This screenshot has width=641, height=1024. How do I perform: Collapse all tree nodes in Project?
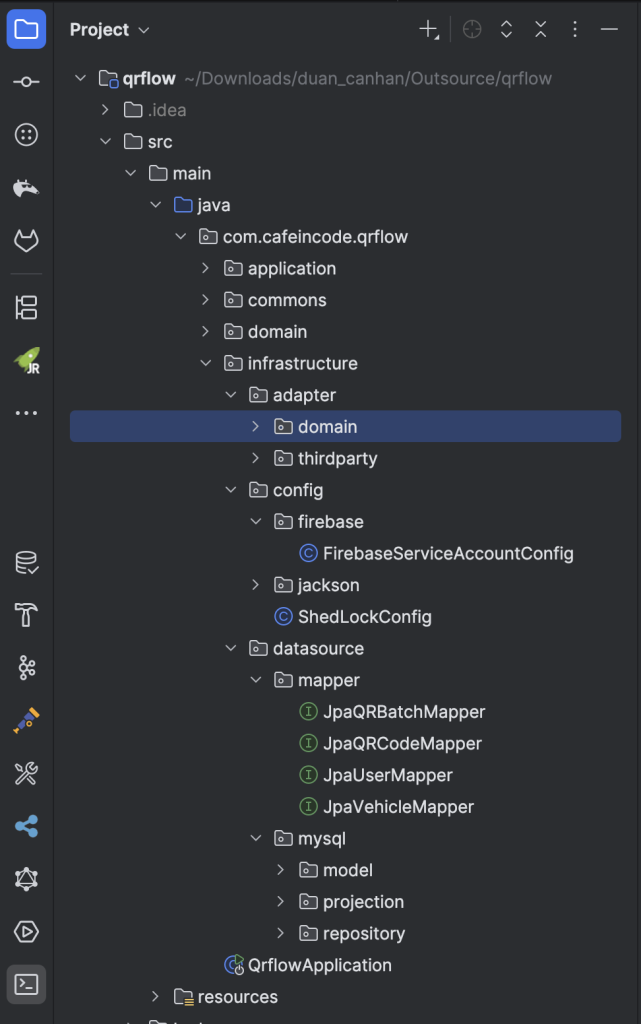pyautogui.click(x=541, y=30)
